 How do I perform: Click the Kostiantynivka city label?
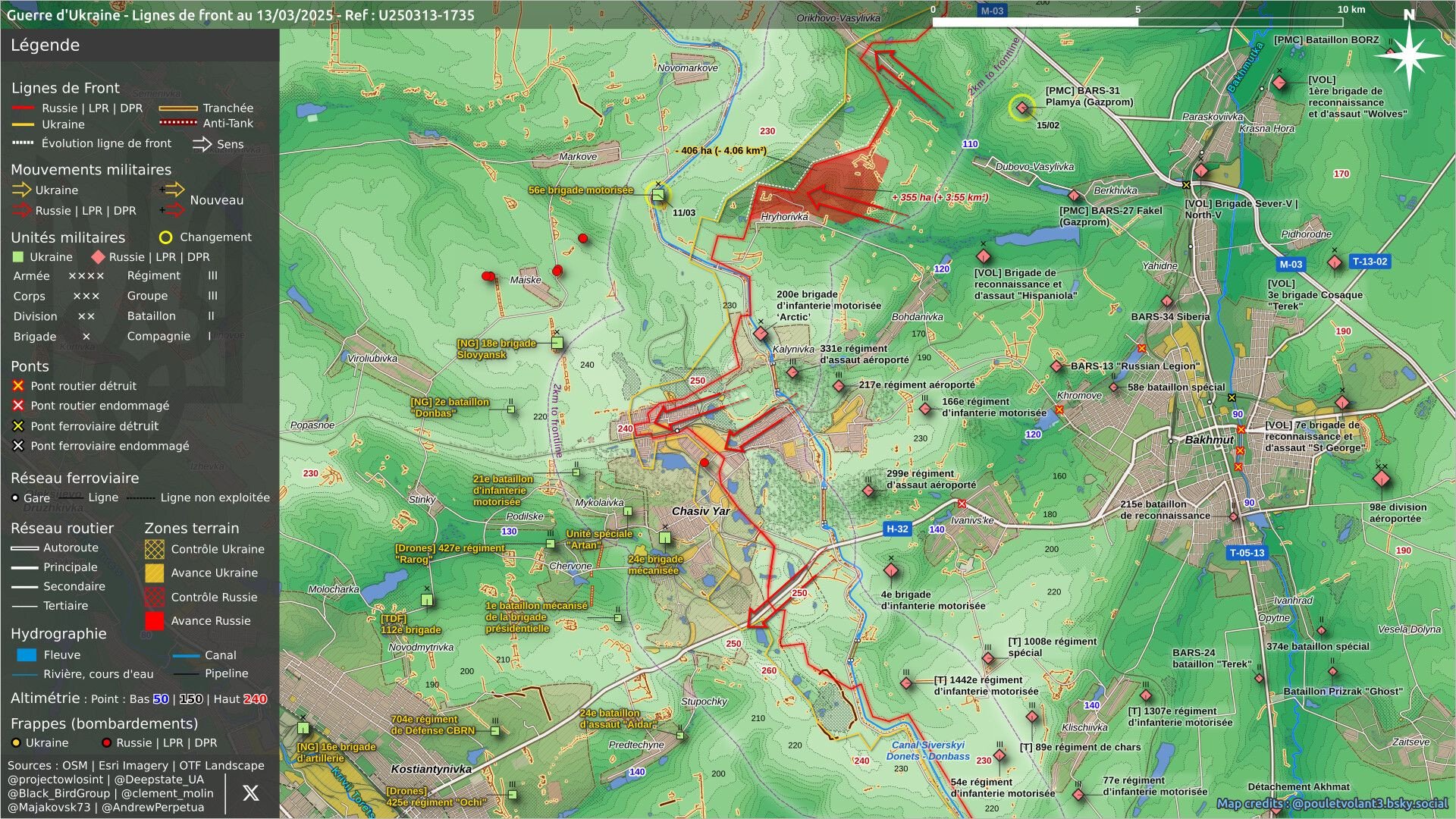(x=431, y=769)
